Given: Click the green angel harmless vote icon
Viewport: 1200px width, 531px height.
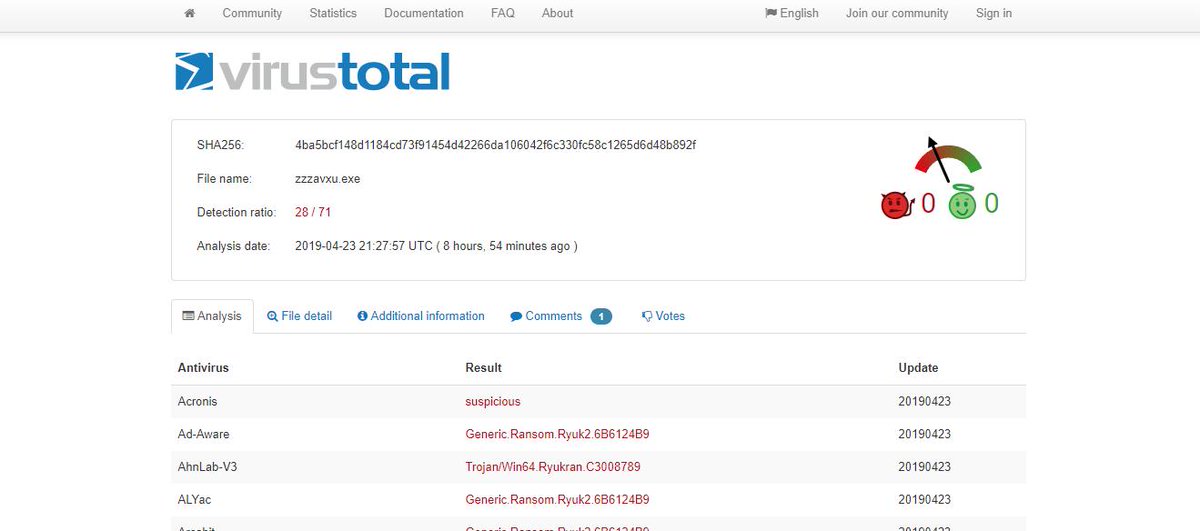Looking at the screenshot, I should (962, 205).
